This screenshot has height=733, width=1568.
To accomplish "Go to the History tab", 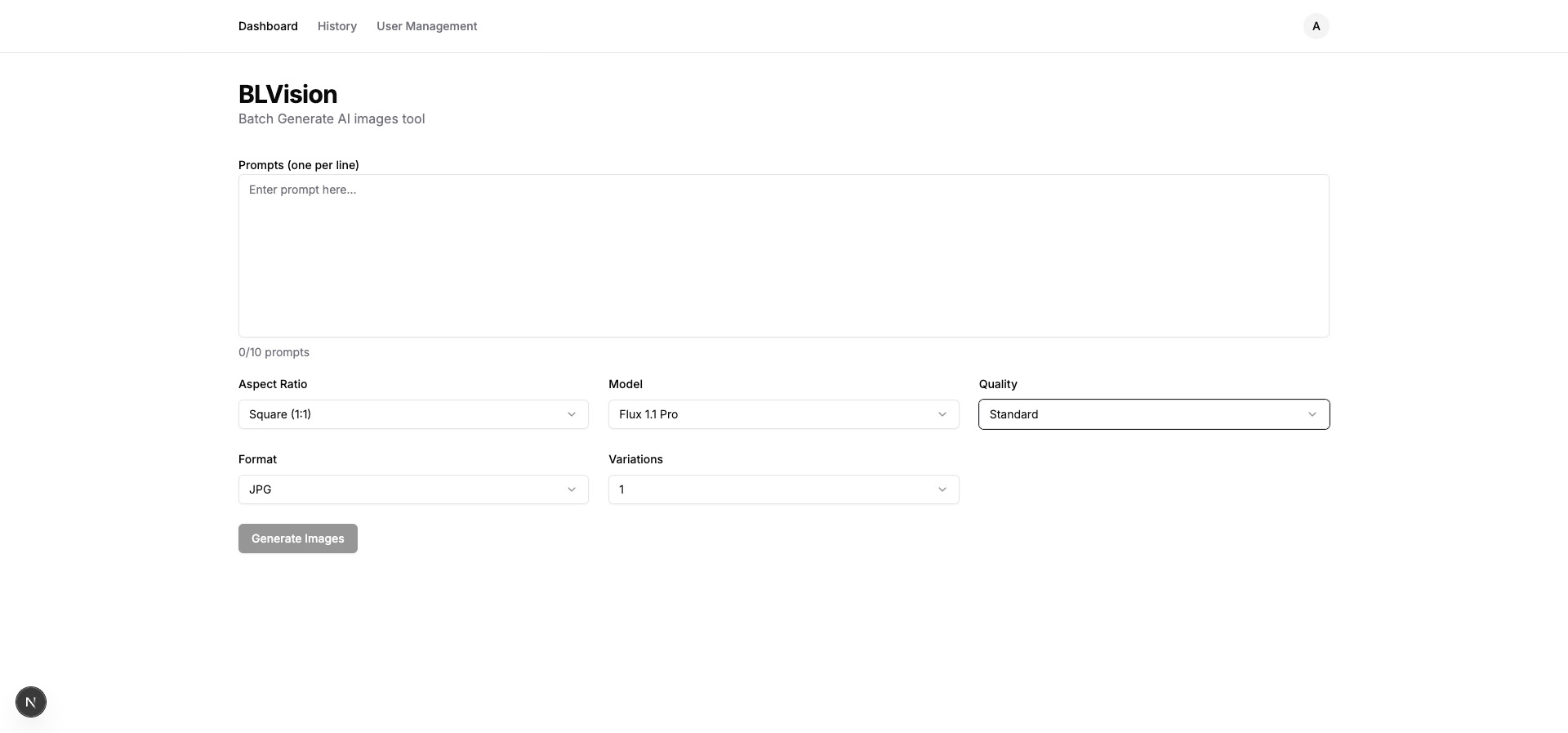I will [337, 26].
